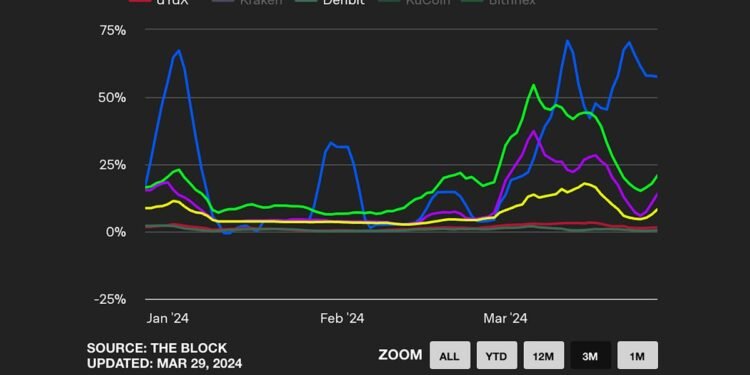Click the Mar '24 axis label
The width and height of the screenshot is (750, 375).
click(505, 318)
